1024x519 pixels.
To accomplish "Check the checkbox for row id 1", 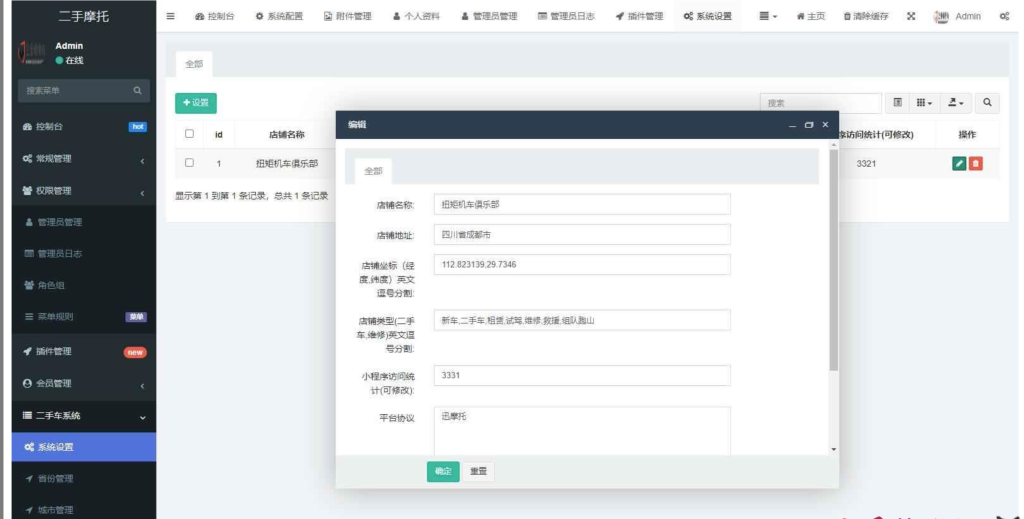I will 189,163.
